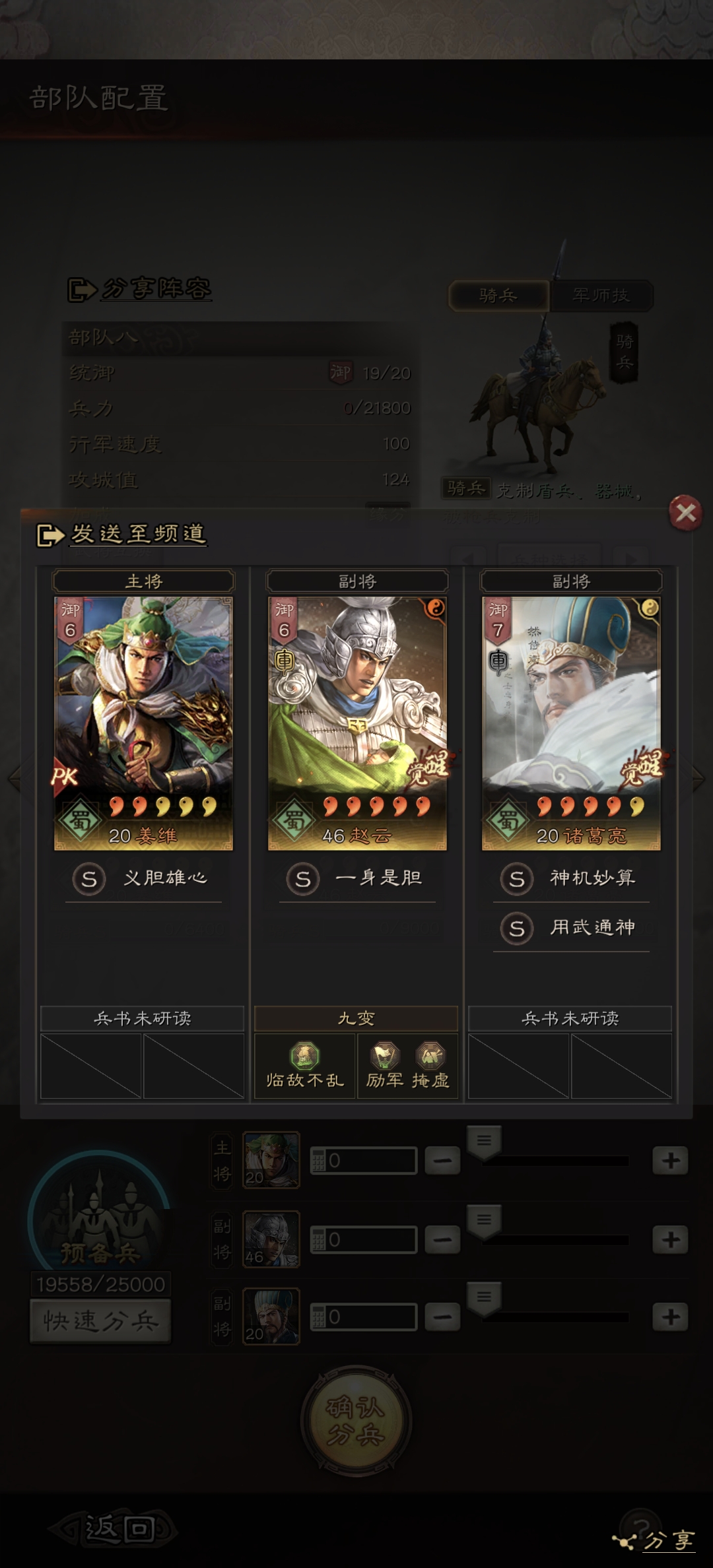The image size is (713, 1568).
Task: Open the 赵云 deputy general card
Action: pos(357,723)
